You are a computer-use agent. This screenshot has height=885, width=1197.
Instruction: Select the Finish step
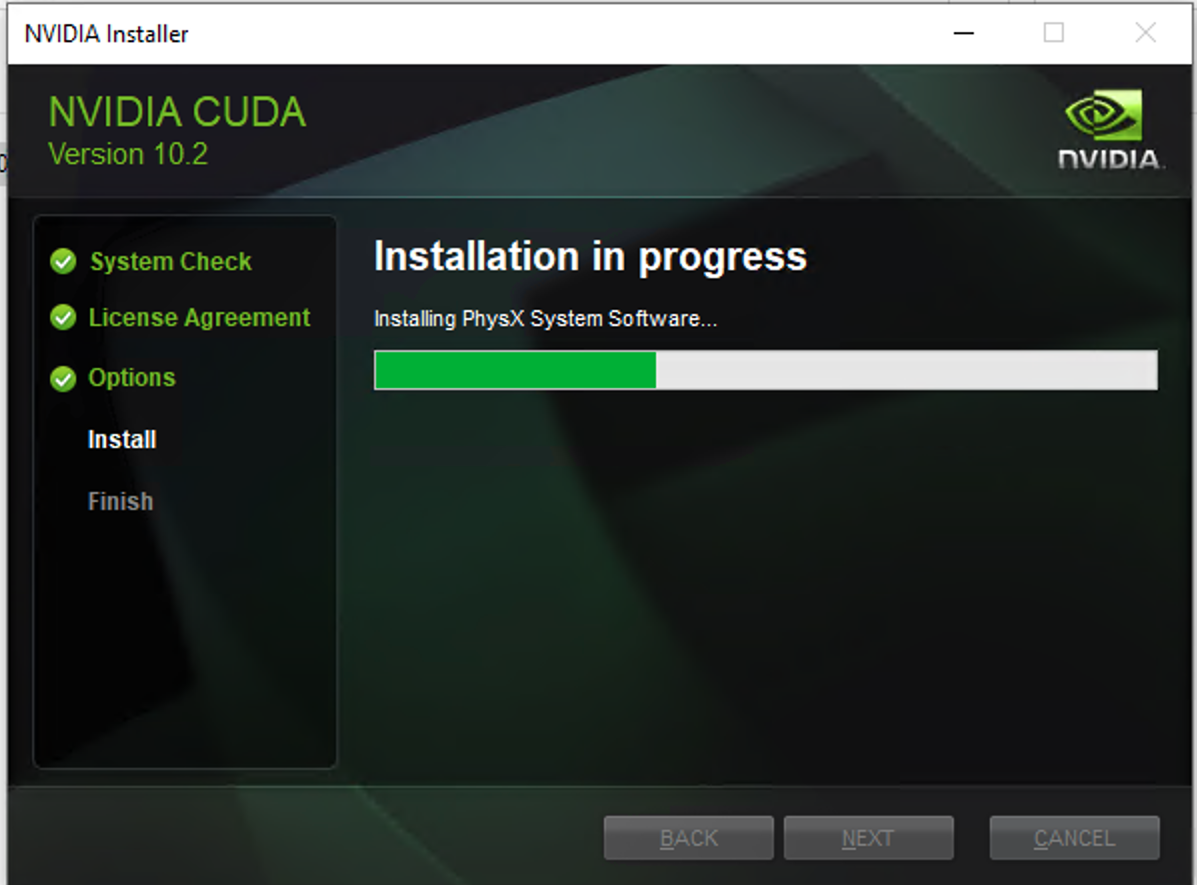click(x=121, y=501)
